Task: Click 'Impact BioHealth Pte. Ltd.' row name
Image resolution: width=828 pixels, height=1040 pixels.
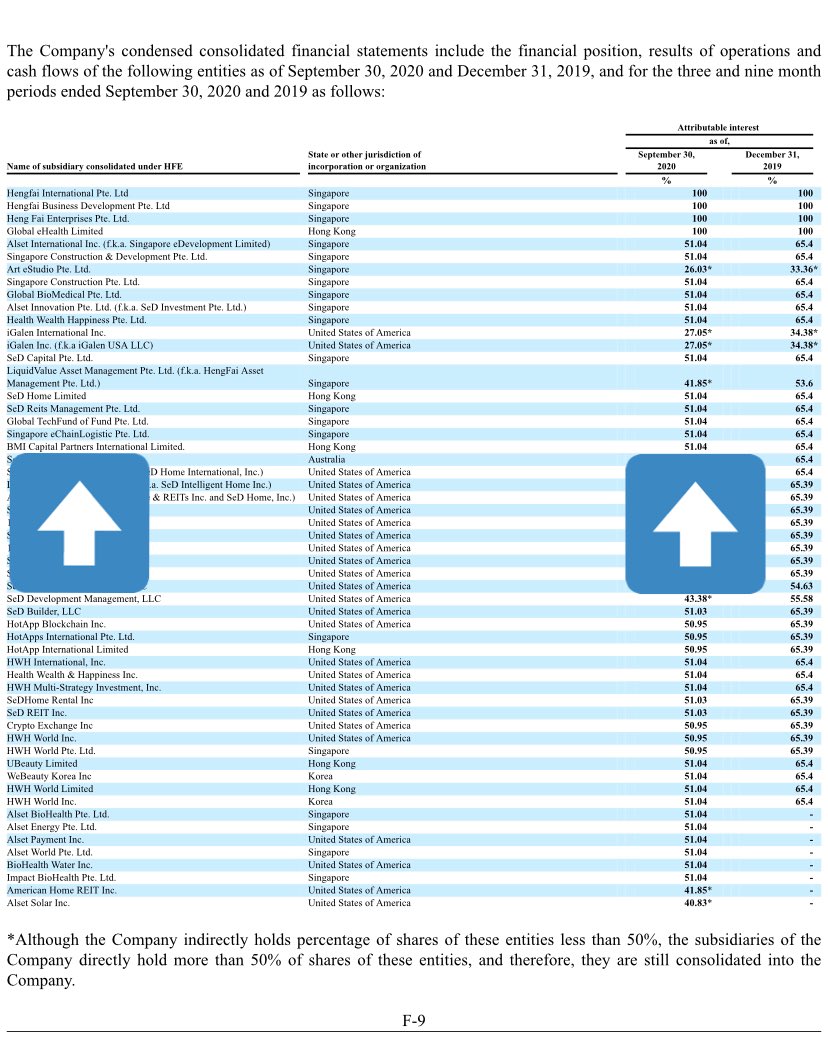Action: click(x=61, y=878)
